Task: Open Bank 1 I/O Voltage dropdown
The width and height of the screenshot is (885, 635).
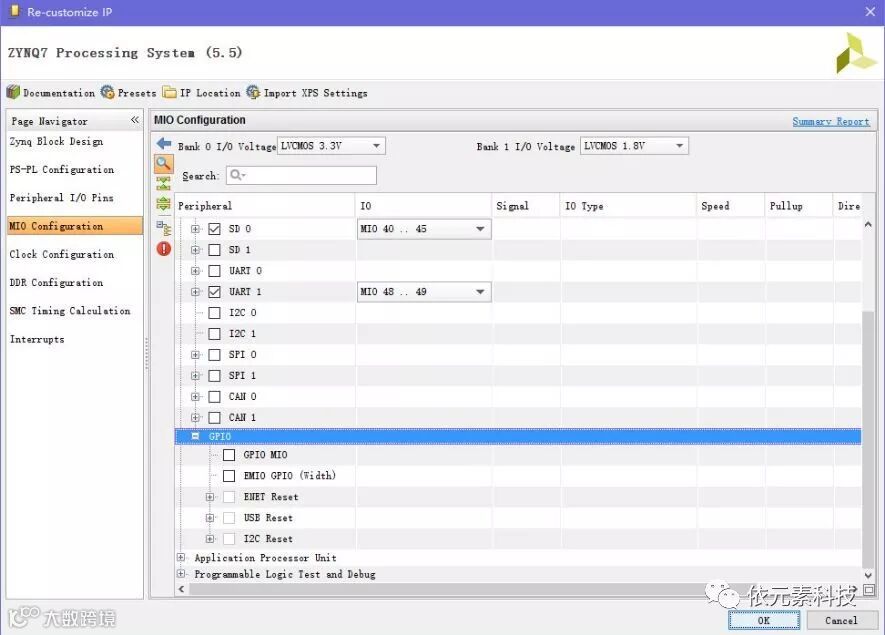Action: 634,146
